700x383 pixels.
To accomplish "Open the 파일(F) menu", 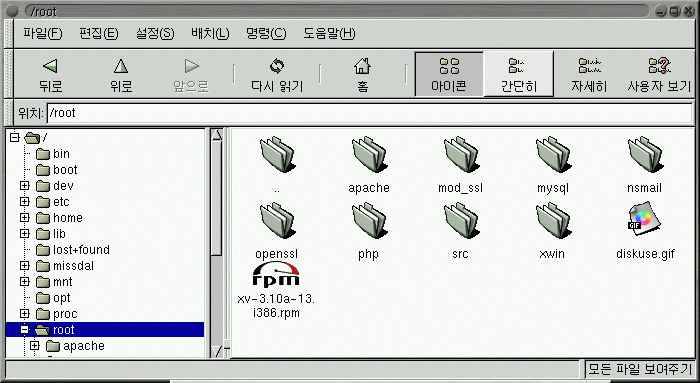I will (x=42, y=33).
